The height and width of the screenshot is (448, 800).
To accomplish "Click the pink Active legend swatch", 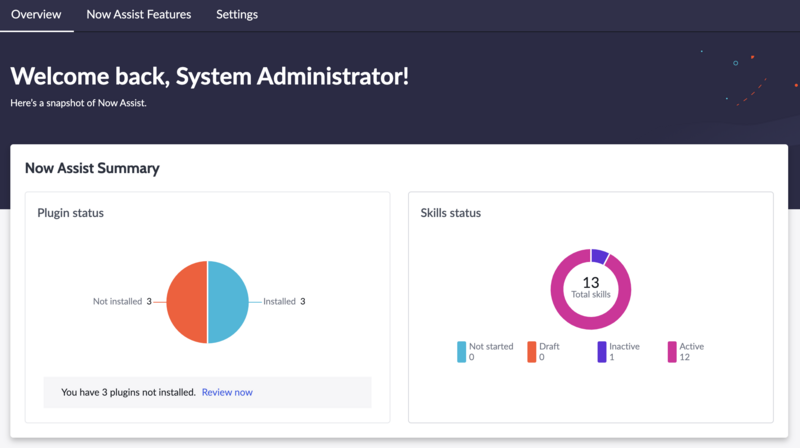I will click(x=672, y=352).
